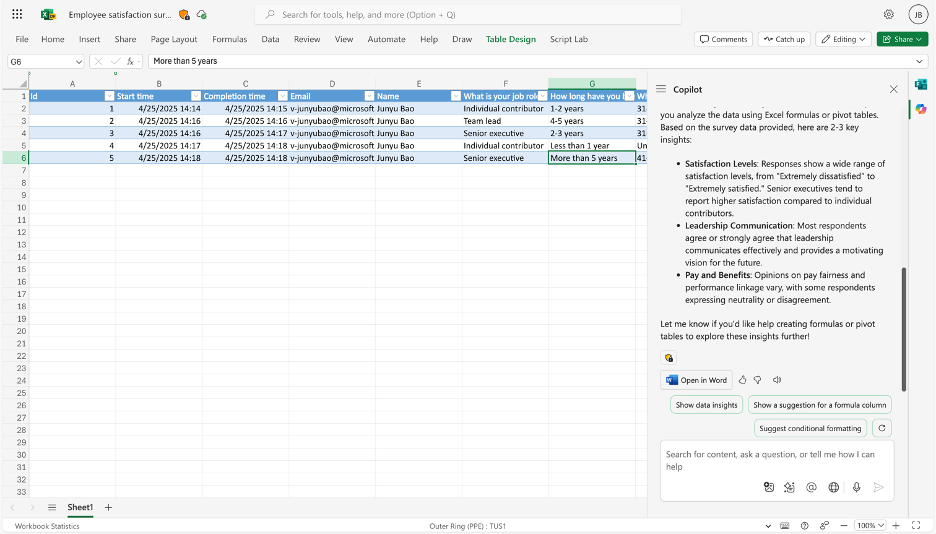The width and height of the screenshot is (936, 534).
Task: Click the microphone icon in Copilot input
Action: (856, 487)
